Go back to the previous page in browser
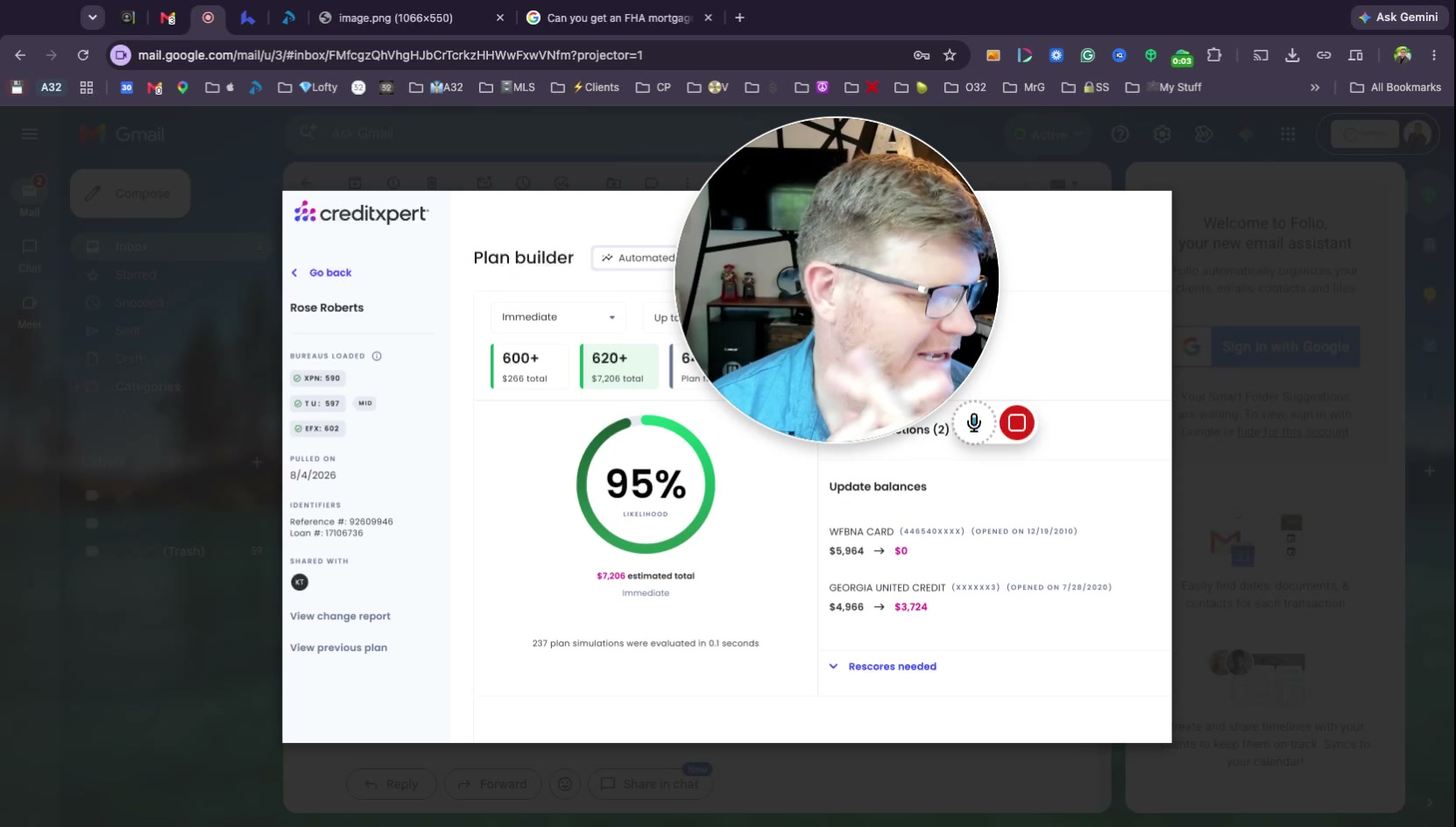Image resolution: width=1456 pixels, height=827 pixels. point(20,55)
